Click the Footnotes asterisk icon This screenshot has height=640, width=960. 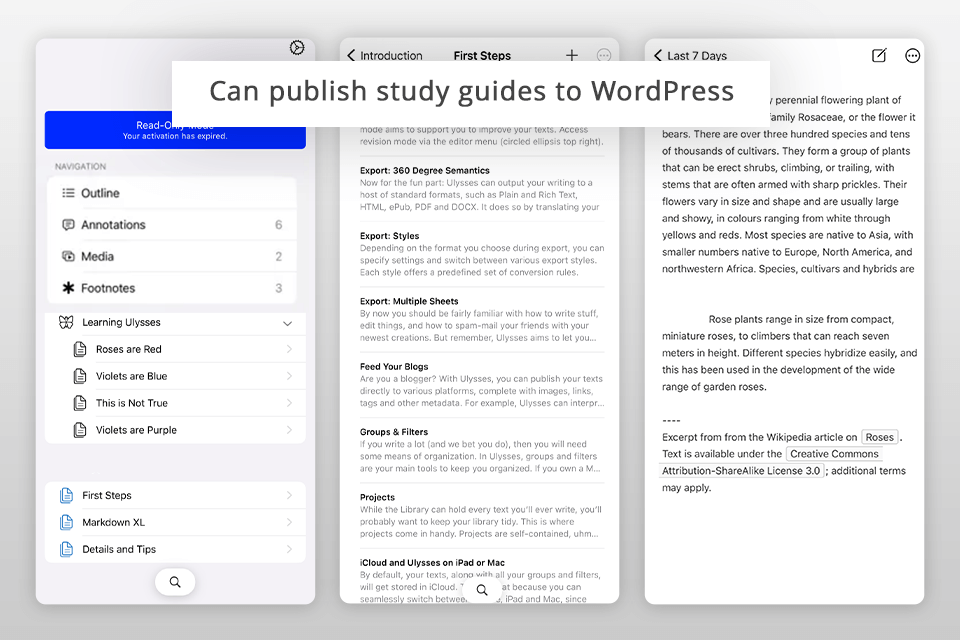point(68,288)
